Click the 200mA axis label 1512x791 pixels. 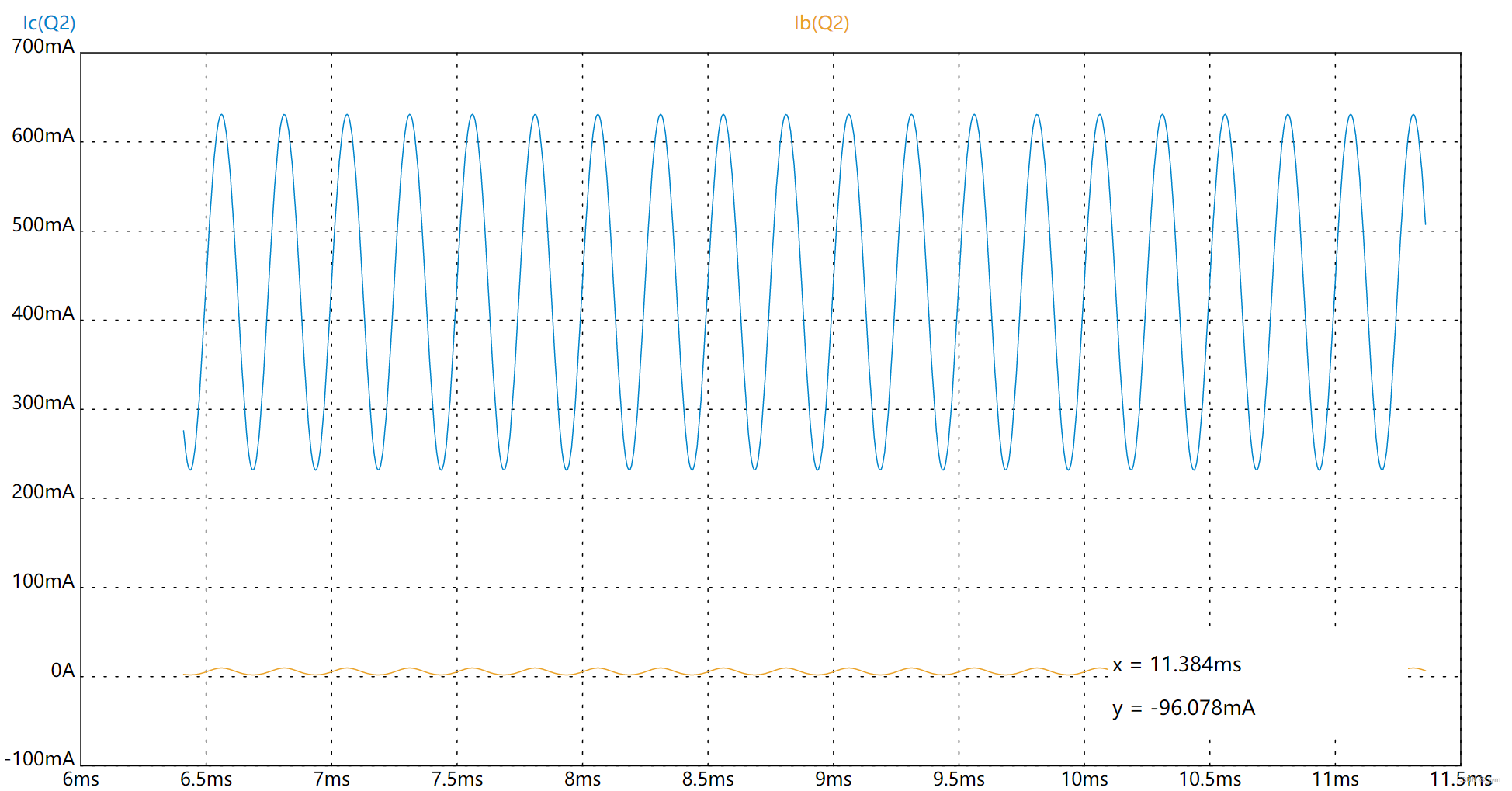pos(43,492)
